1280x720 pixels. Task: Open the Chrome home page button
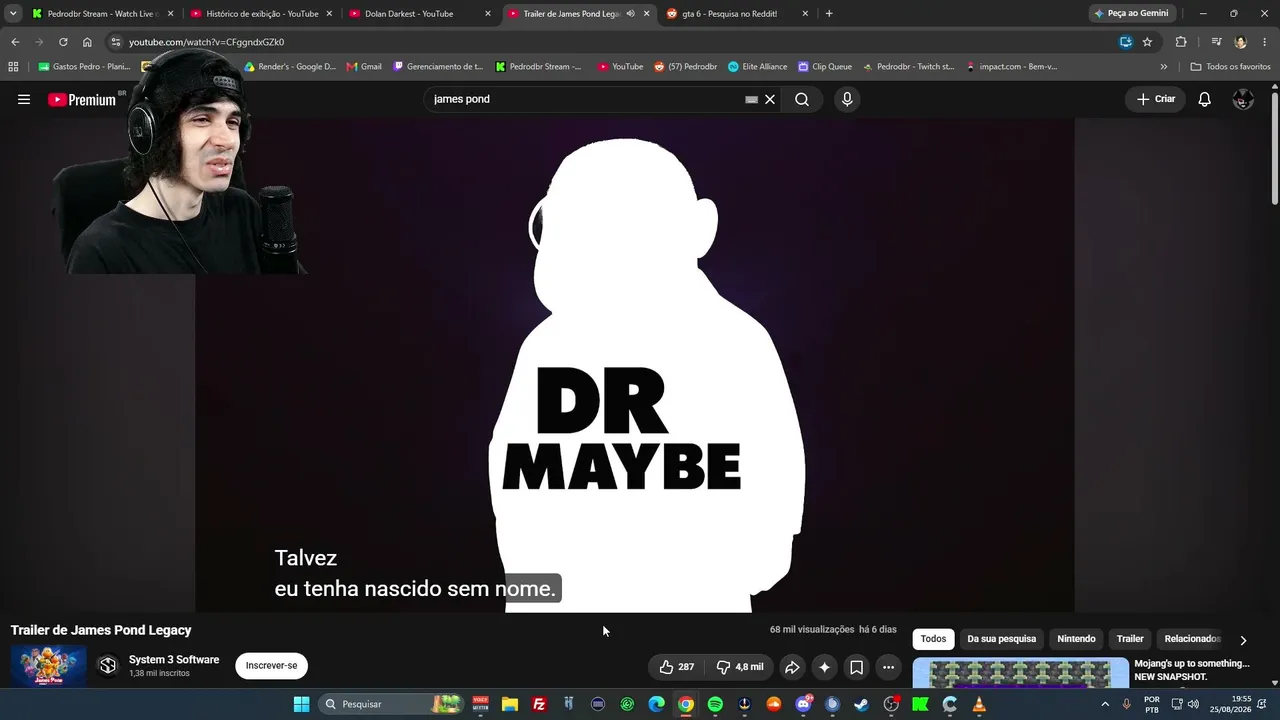point(87,42)
